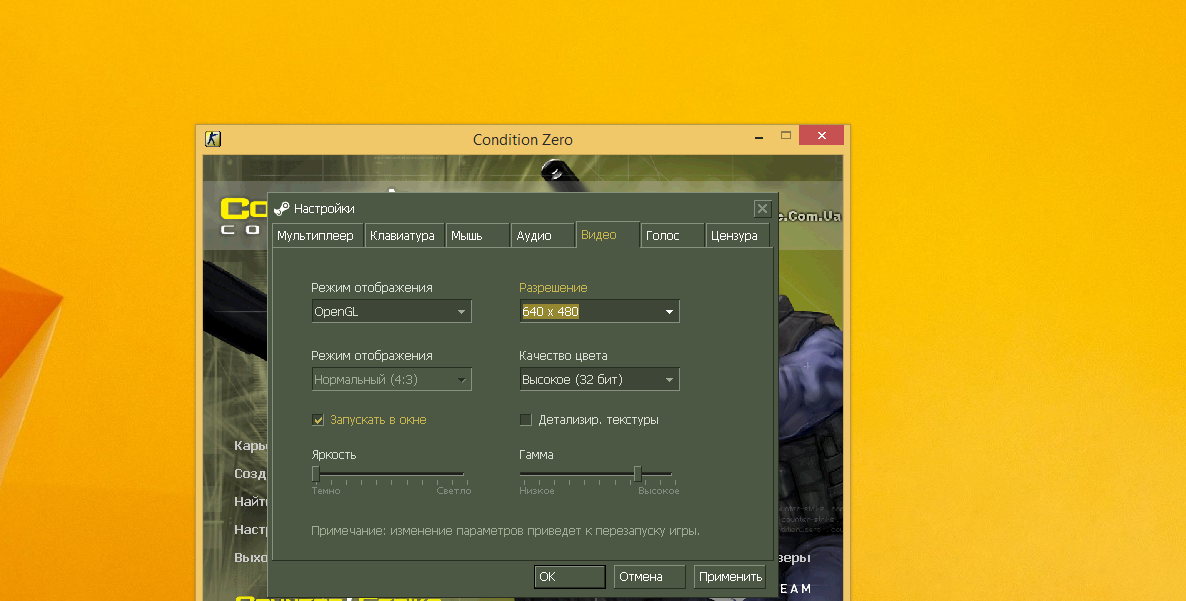Switch to the Мультиплеер tab
This screenshot has width=1186, height=601.
tap(316, 236)
